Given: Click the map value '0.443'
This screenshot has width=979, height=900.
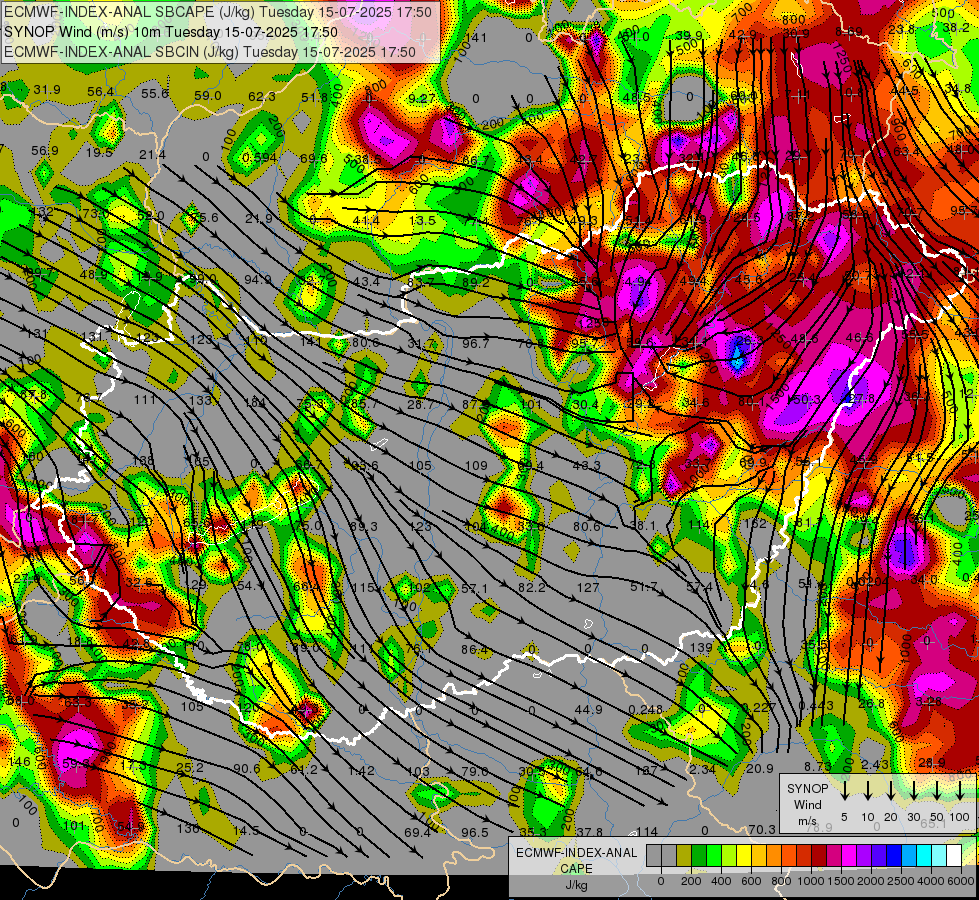Looking at the screenshot, I should pos(816,706).
